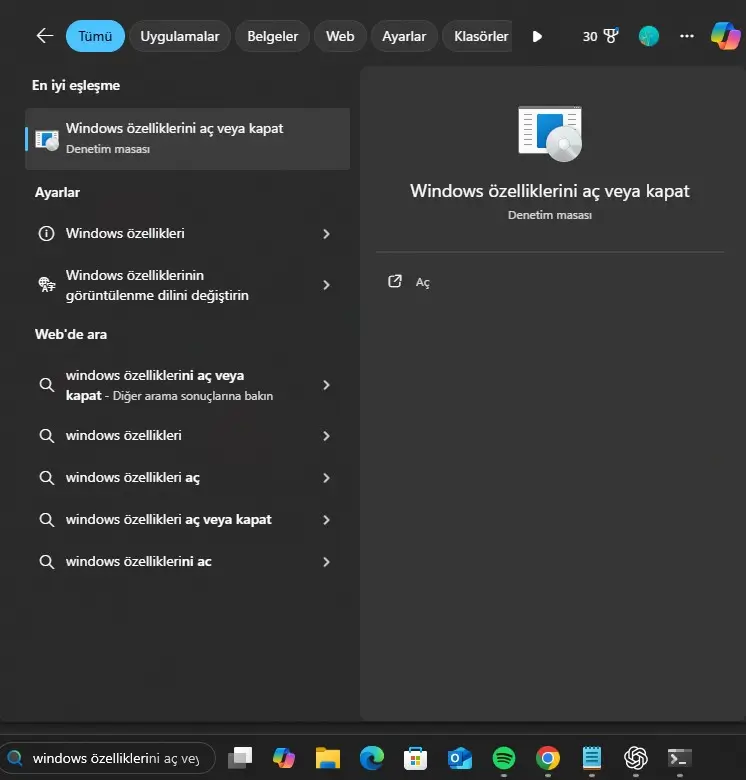Switch to the Uygulamalar filter tab
Screen dimensions: 746x780
coord(179,36)
